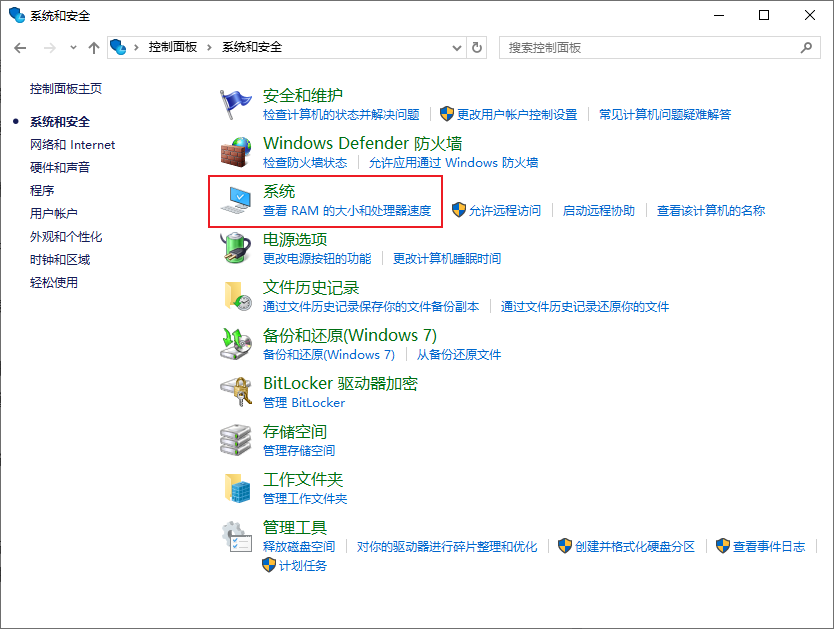Open 管理 BitLocker link
The image size is (834, 629).
coord(304,402)
